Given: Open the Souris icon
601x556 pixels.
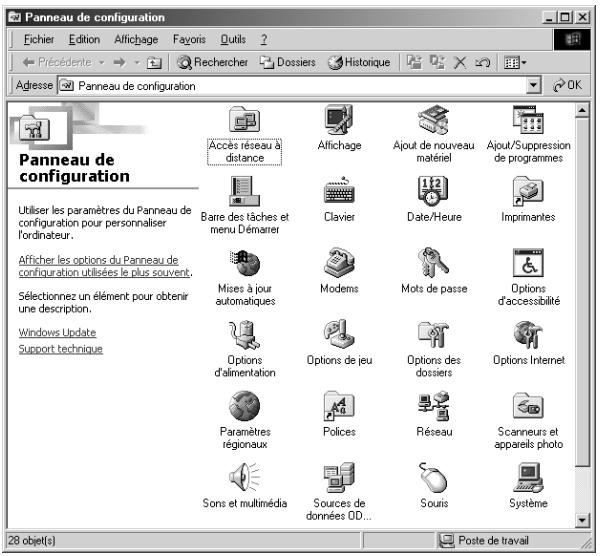Looking at the screenshot, I should (x=434, y=477).
